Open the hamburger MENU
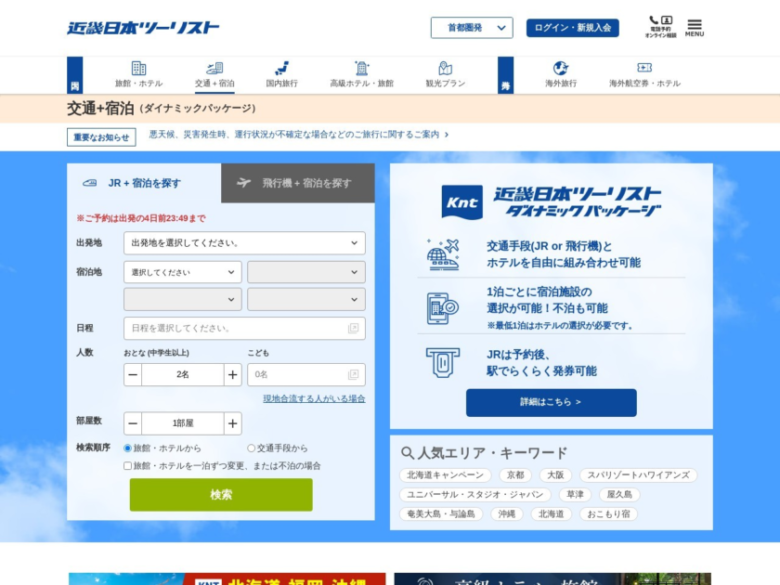Viewport: 780px width, 585px height. [694, 27]
